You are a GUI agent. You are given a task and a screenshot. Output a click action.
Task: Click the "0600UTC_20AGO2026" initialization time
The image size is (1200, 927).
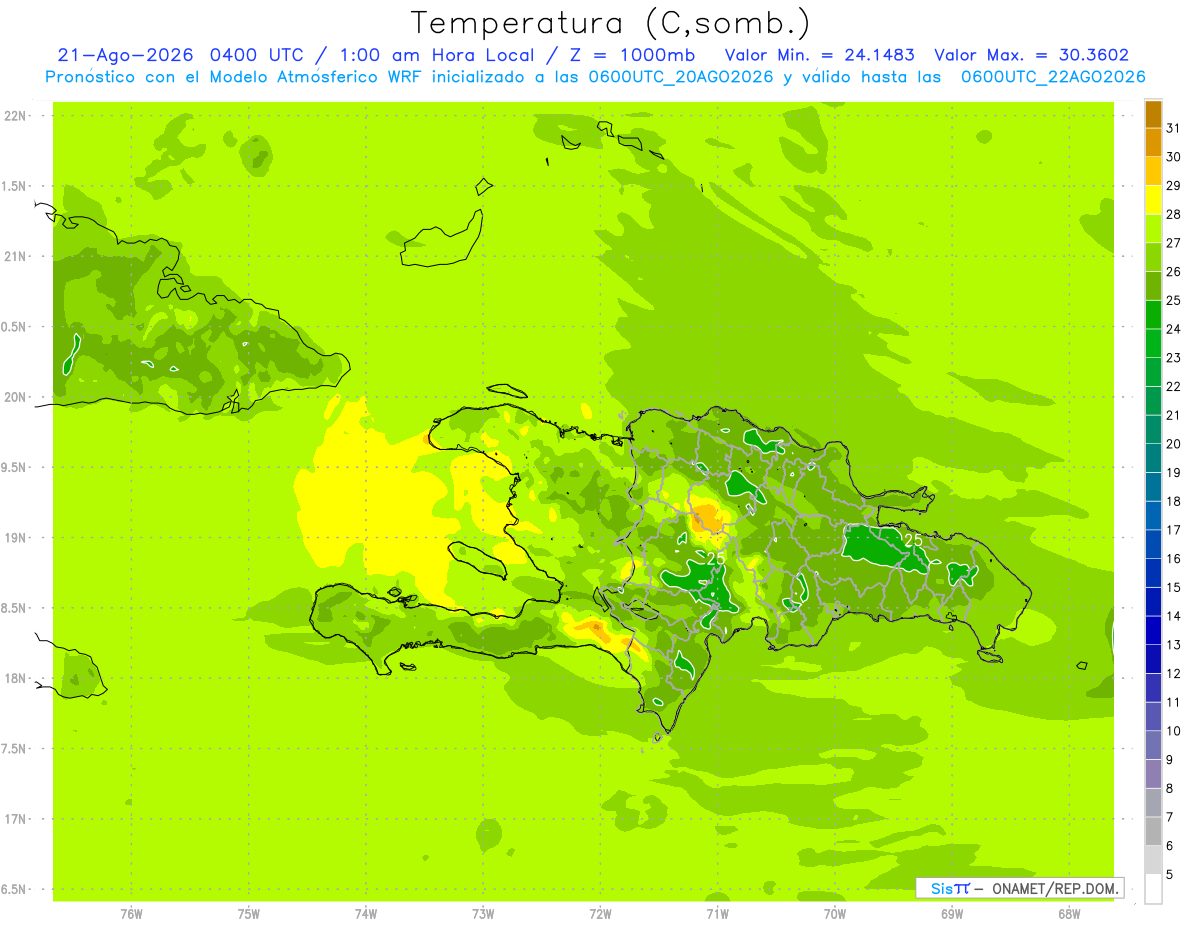pyautogui.click(x=681, y=77)
